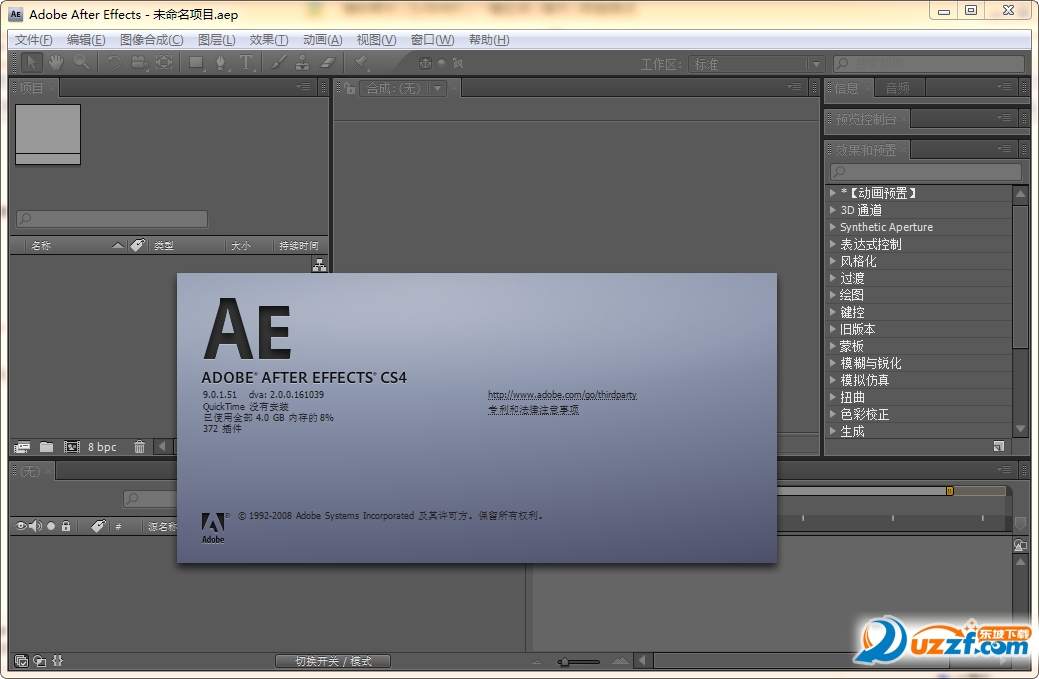Toggle the audio speaker column in timeline
Viewport: 1039px width, 679px height.
35,526
